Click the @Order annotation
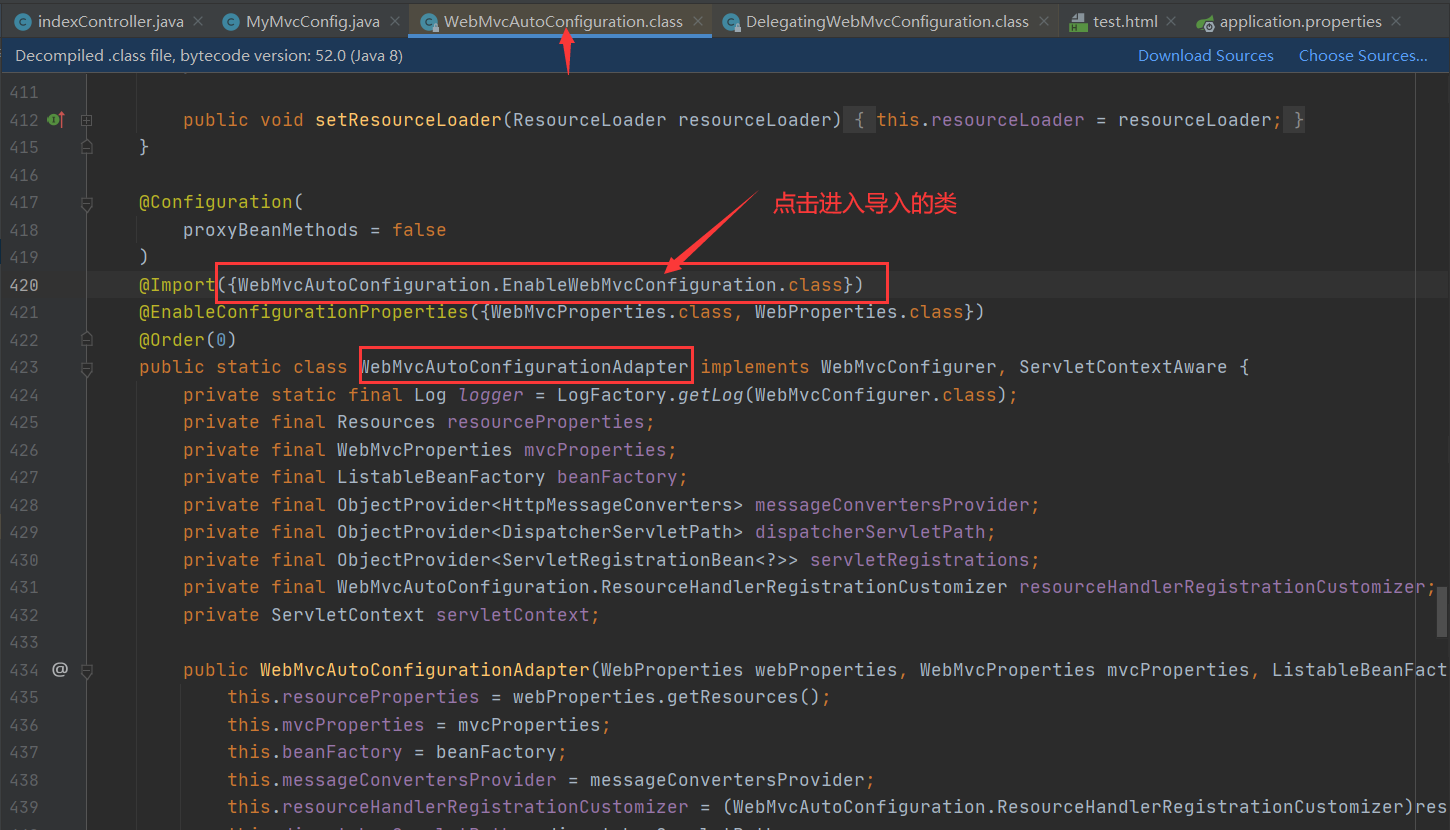Image resolution: width=1450 pixels, height=830 pixels. pos(172,340)
